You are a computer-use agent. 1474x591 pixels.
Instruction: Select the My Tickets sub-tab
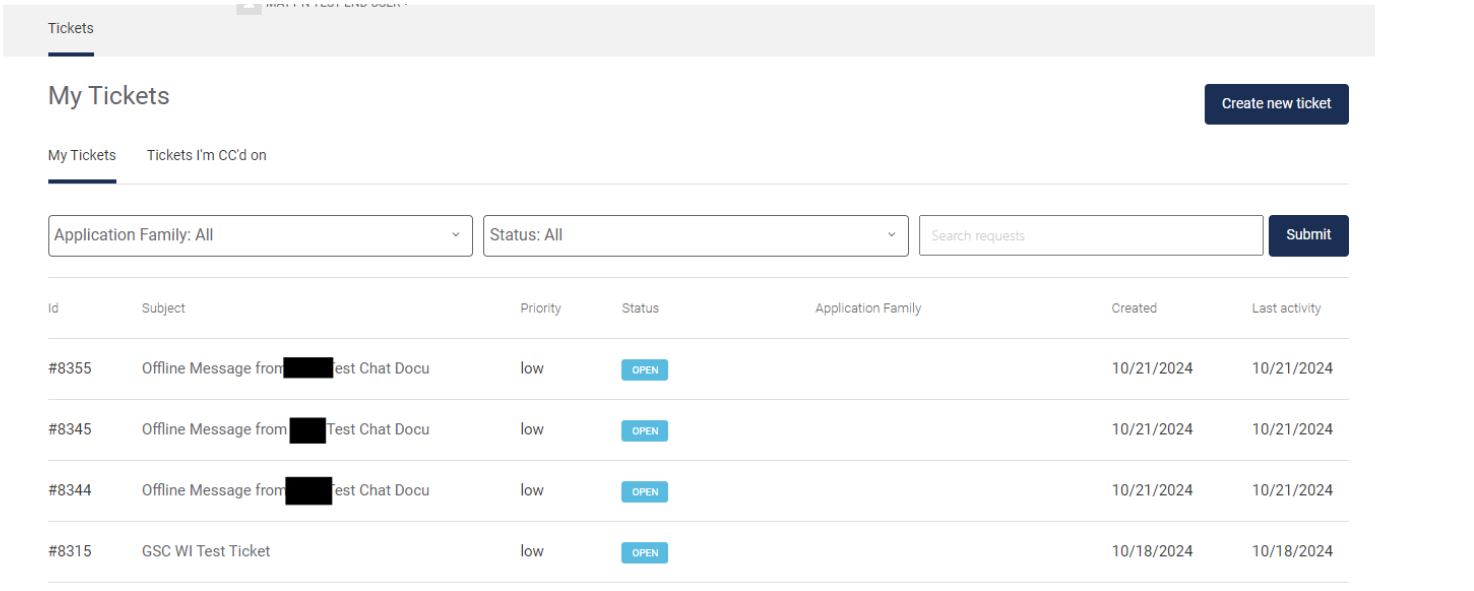82,155
